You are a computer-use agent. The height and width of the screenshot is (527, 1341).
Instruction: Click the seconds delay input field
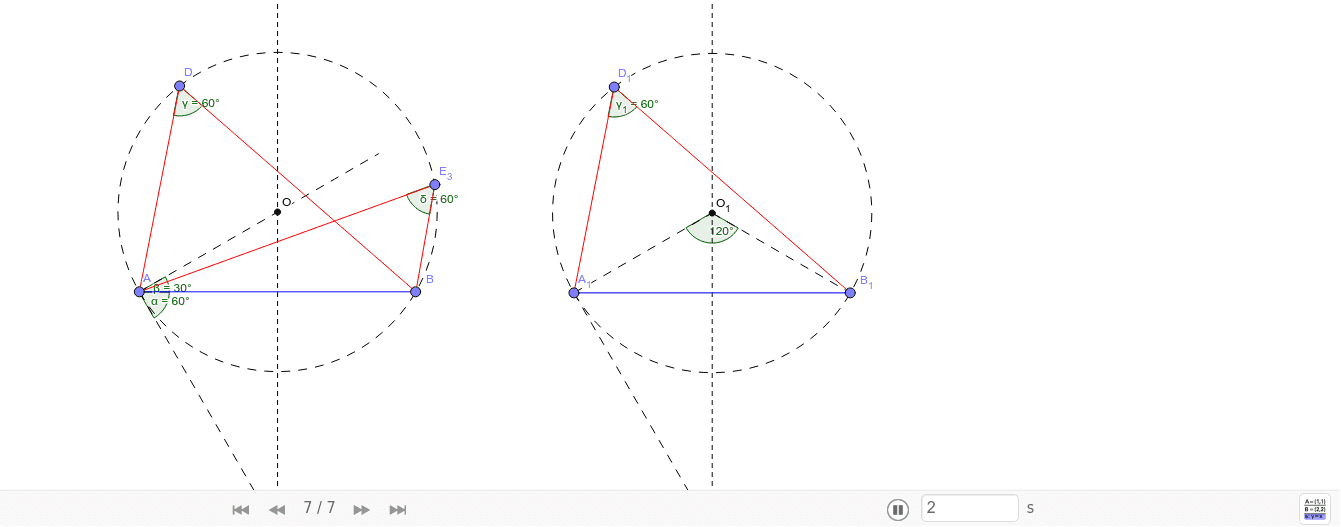970,508
